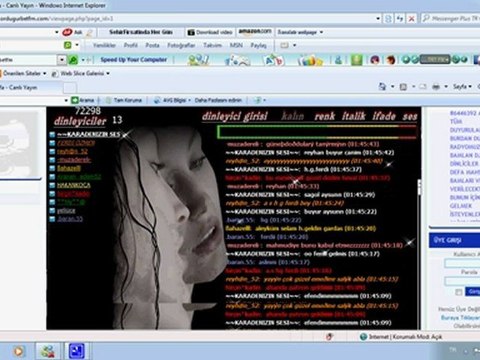Tick the remember-me checkbox in login box
480x360 pixels.
[459, 292]
